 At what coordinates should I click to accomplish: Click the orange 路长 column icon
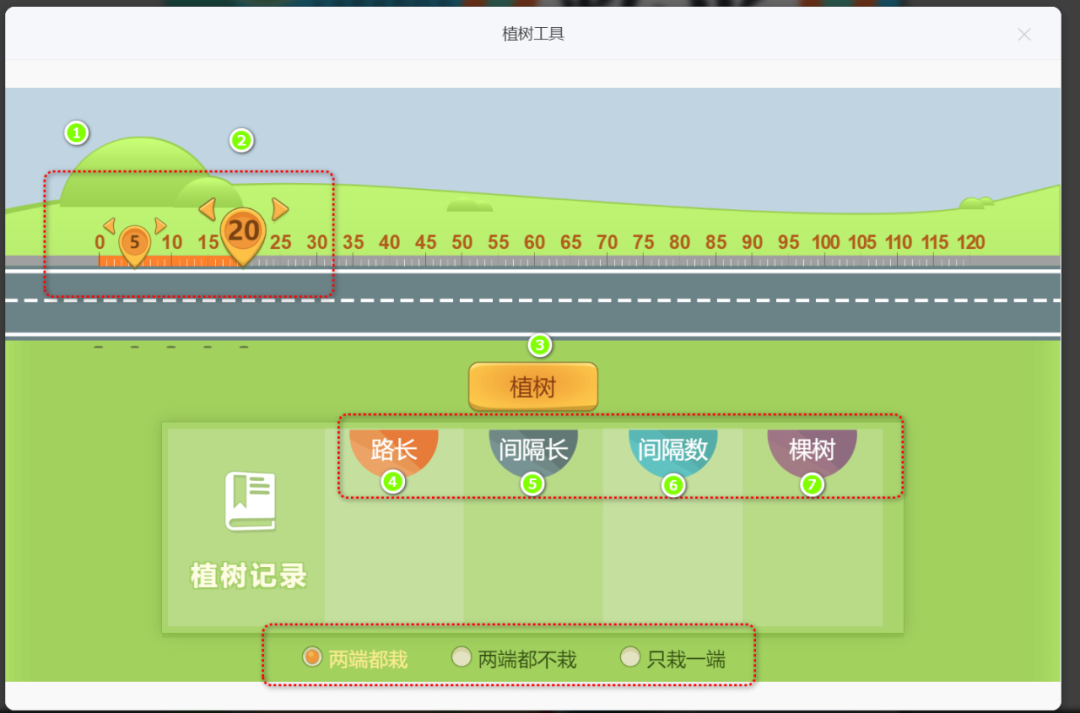point(393,450)
